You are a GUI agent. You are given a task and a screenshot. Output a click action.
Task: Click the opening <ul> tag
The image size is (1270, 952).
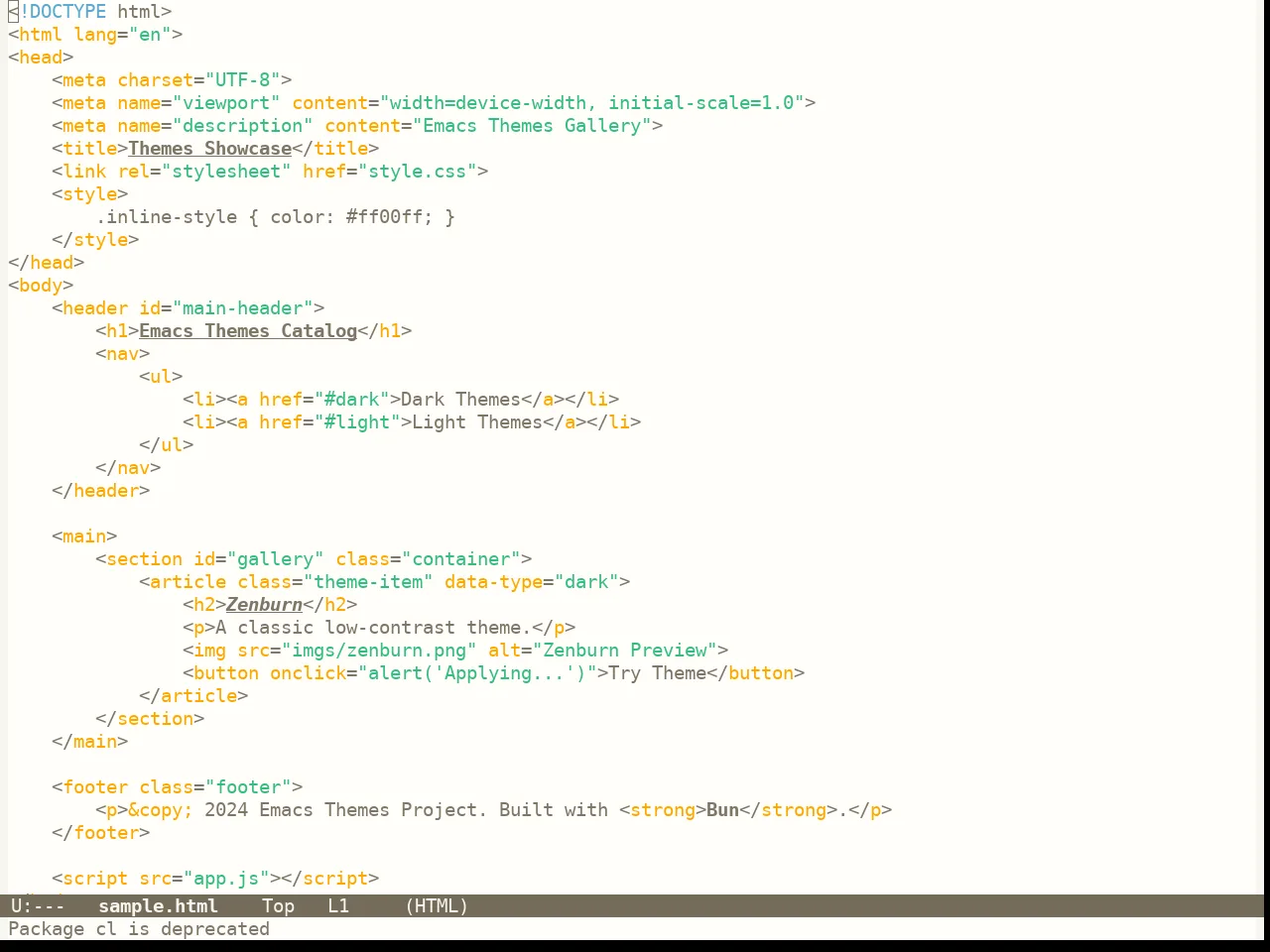click(161, 377)
